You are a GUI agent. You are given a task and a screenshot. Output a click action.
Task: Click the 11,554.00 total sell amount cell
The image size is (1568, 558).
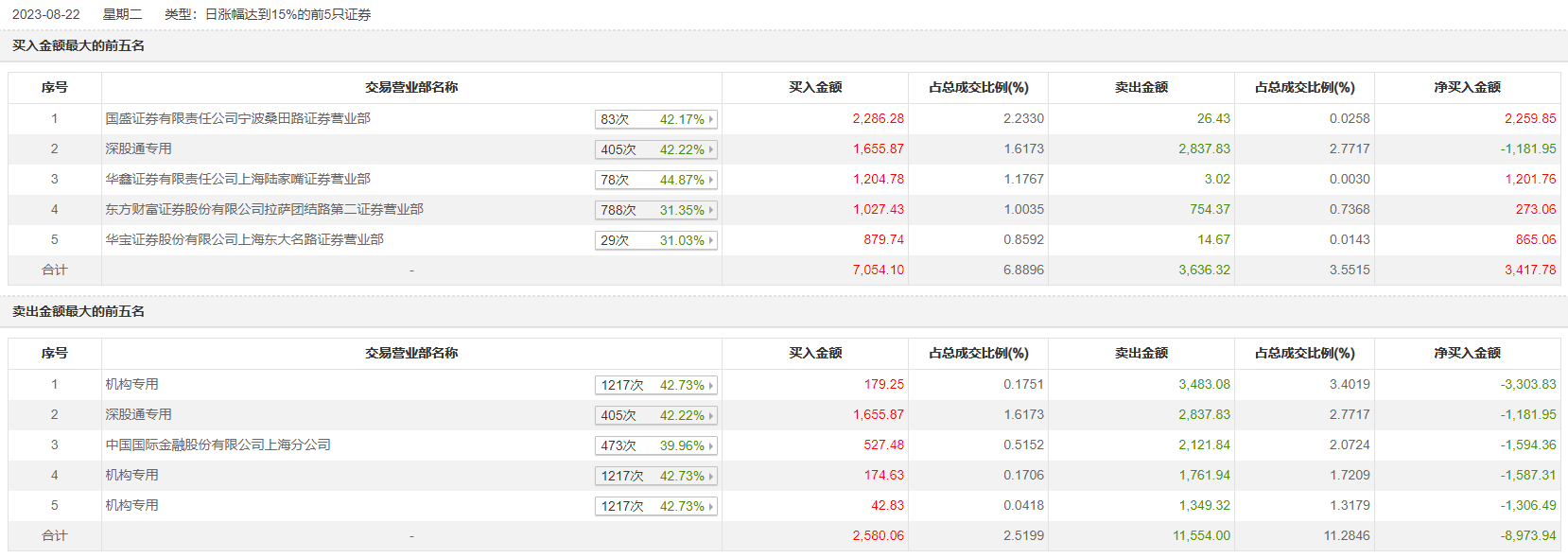(1201, 535)
